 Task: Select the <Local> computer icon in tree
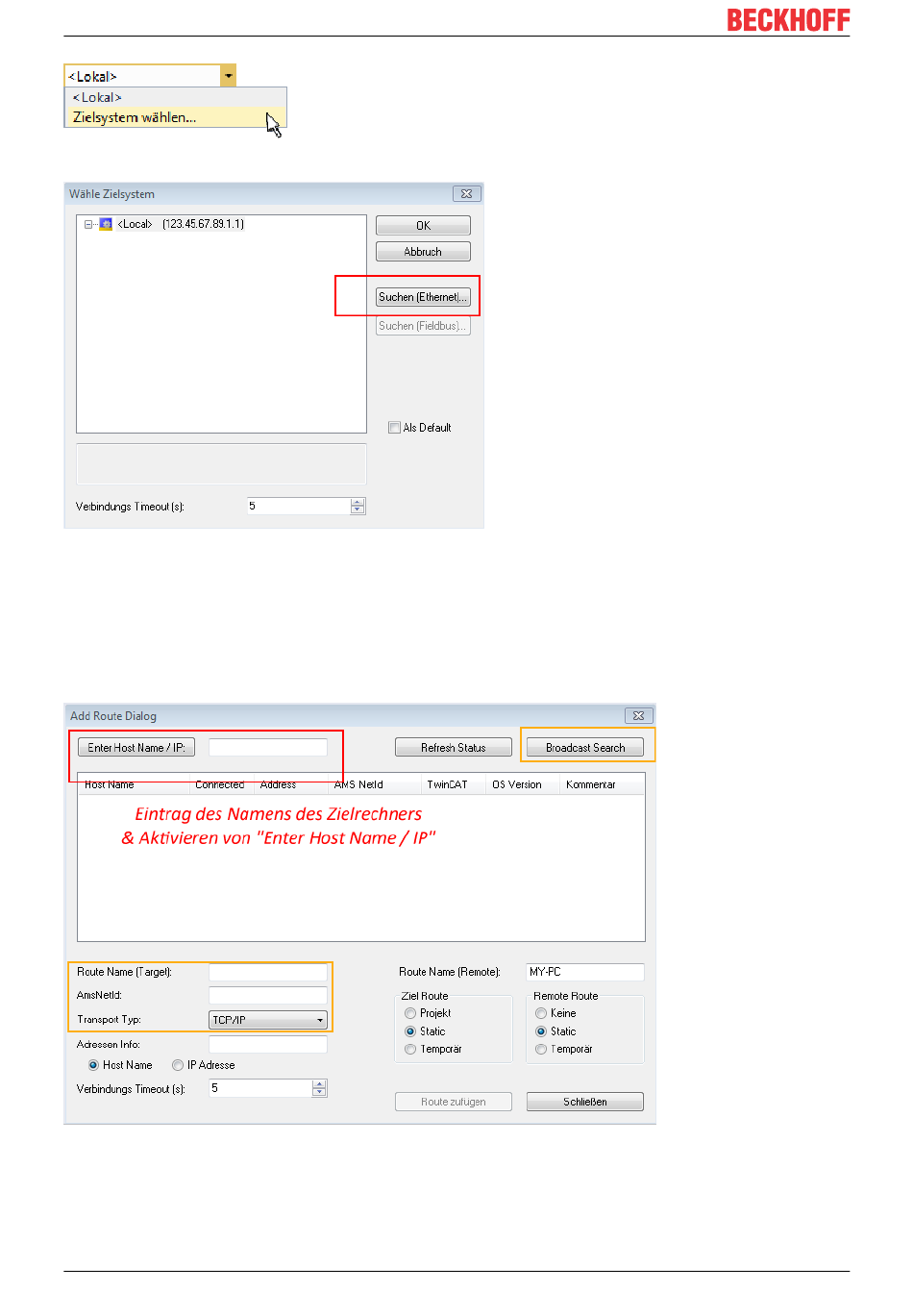106,224
